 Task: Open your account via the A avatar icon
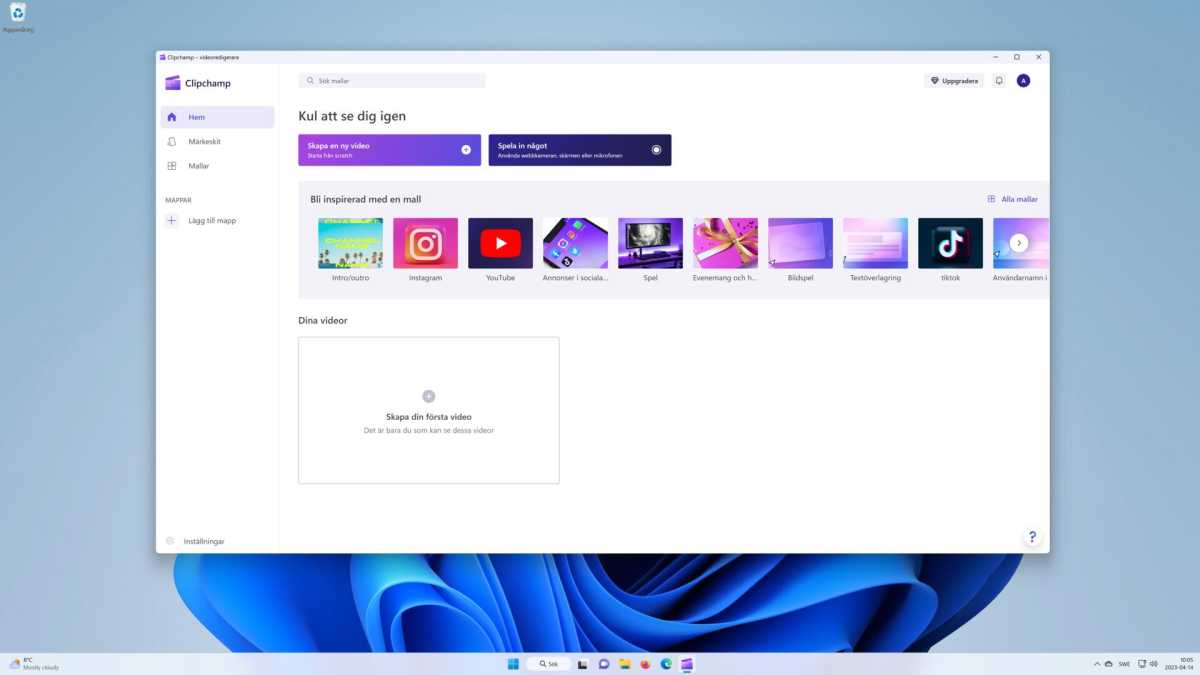pyautogui.click(x=1023, y=80)
